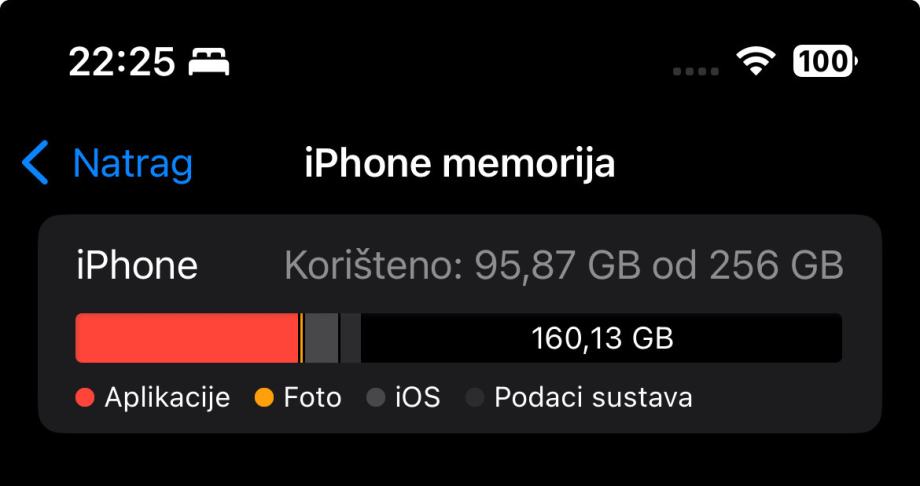Tap the dark Podaci sustava legend dot
The width and height of the screenshot is (920, 486).
[x=475, y=398]
